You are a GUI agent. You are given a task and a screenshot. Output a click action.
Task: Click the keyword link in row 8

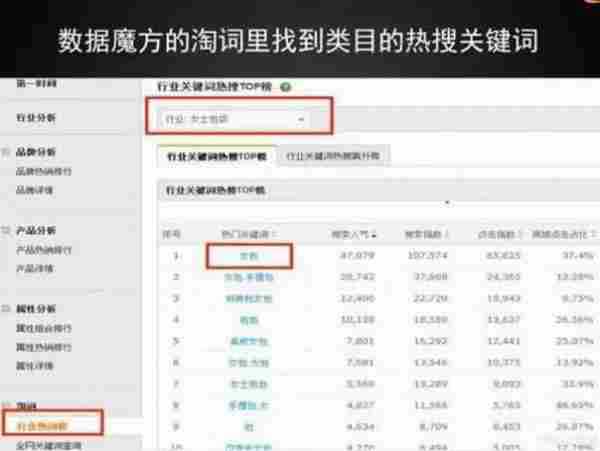click(249, 405)
